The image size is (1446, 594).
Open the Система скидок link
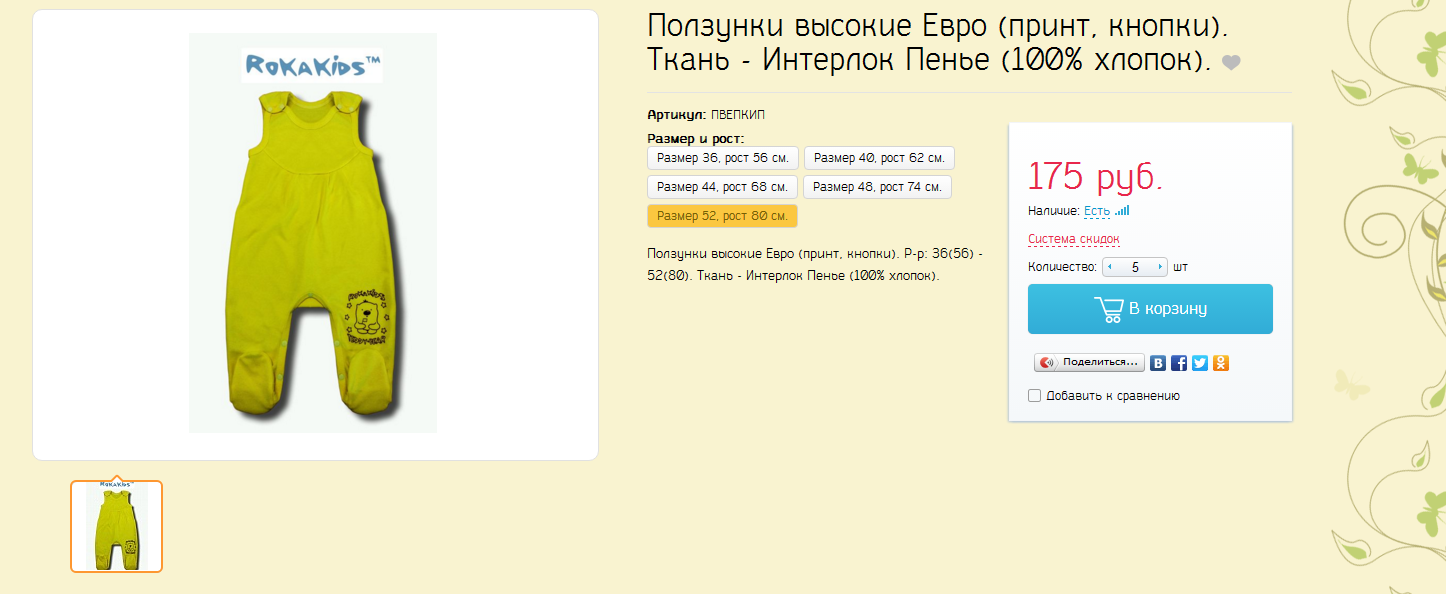(1074, 239)
